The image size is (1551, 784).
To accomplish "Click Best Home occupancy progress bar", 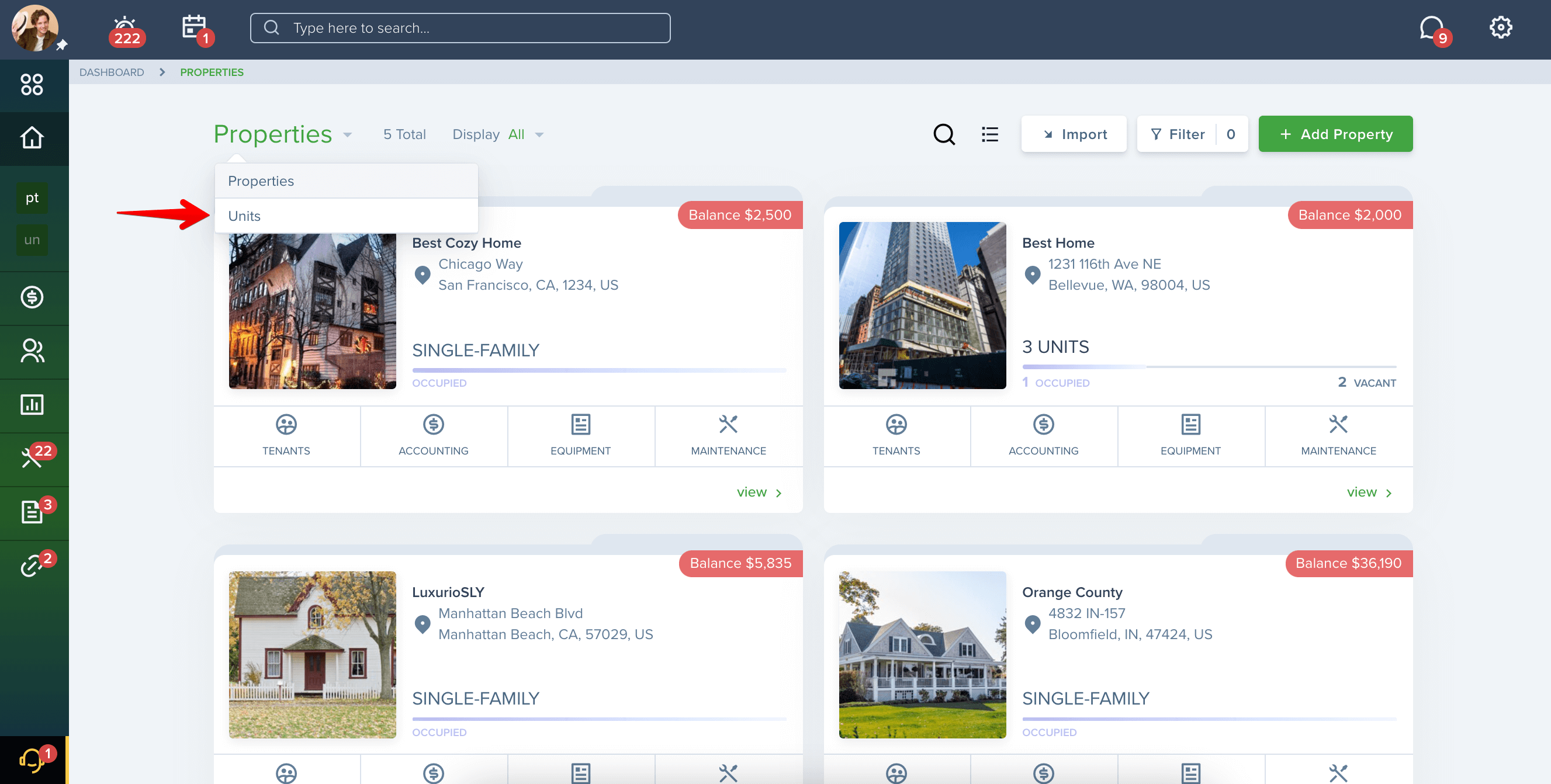I will tap(1209, 366).
